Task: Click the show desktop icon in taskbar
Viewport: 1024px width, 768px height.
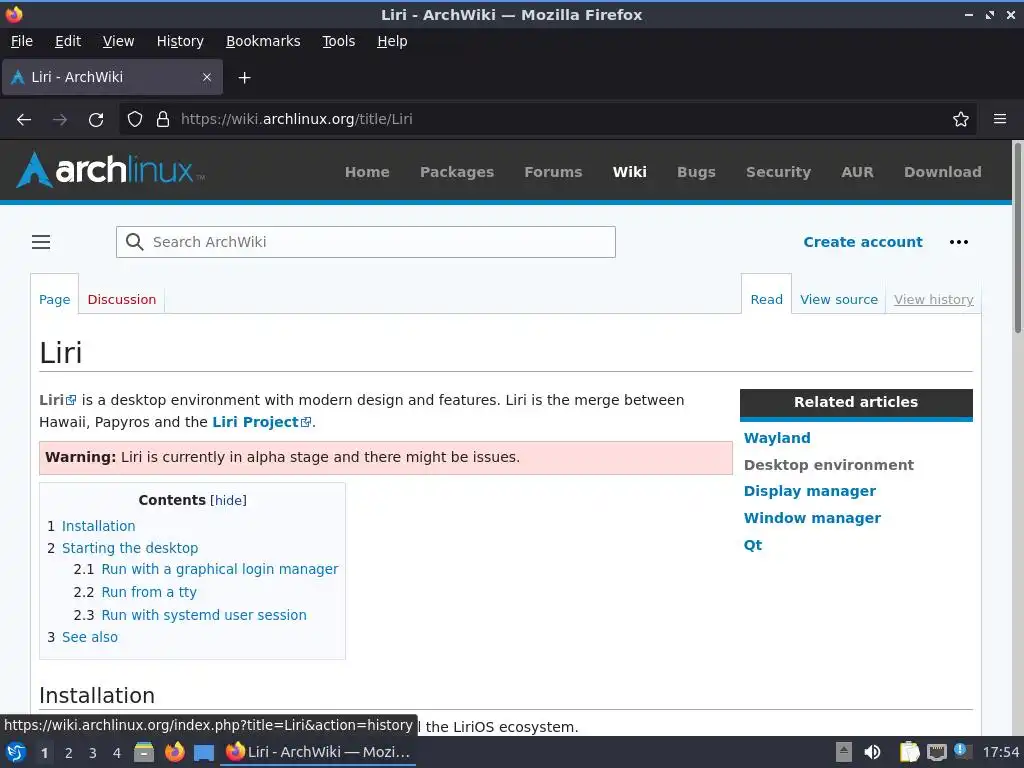Action: 204,752
